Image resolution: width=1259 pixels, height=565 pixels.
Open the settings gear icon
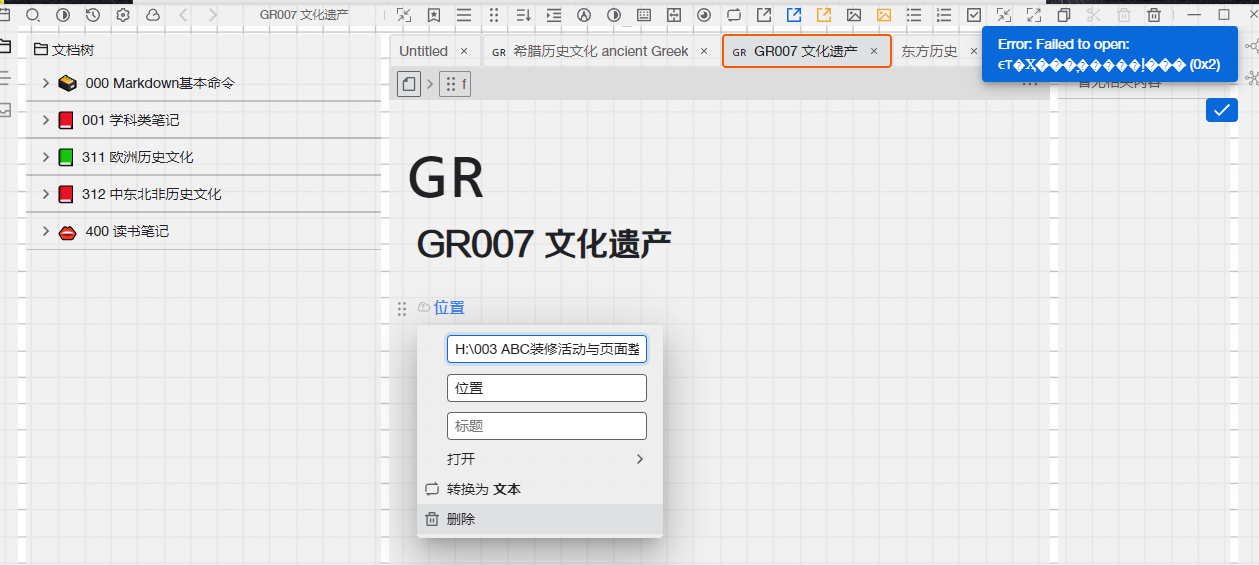123,15
